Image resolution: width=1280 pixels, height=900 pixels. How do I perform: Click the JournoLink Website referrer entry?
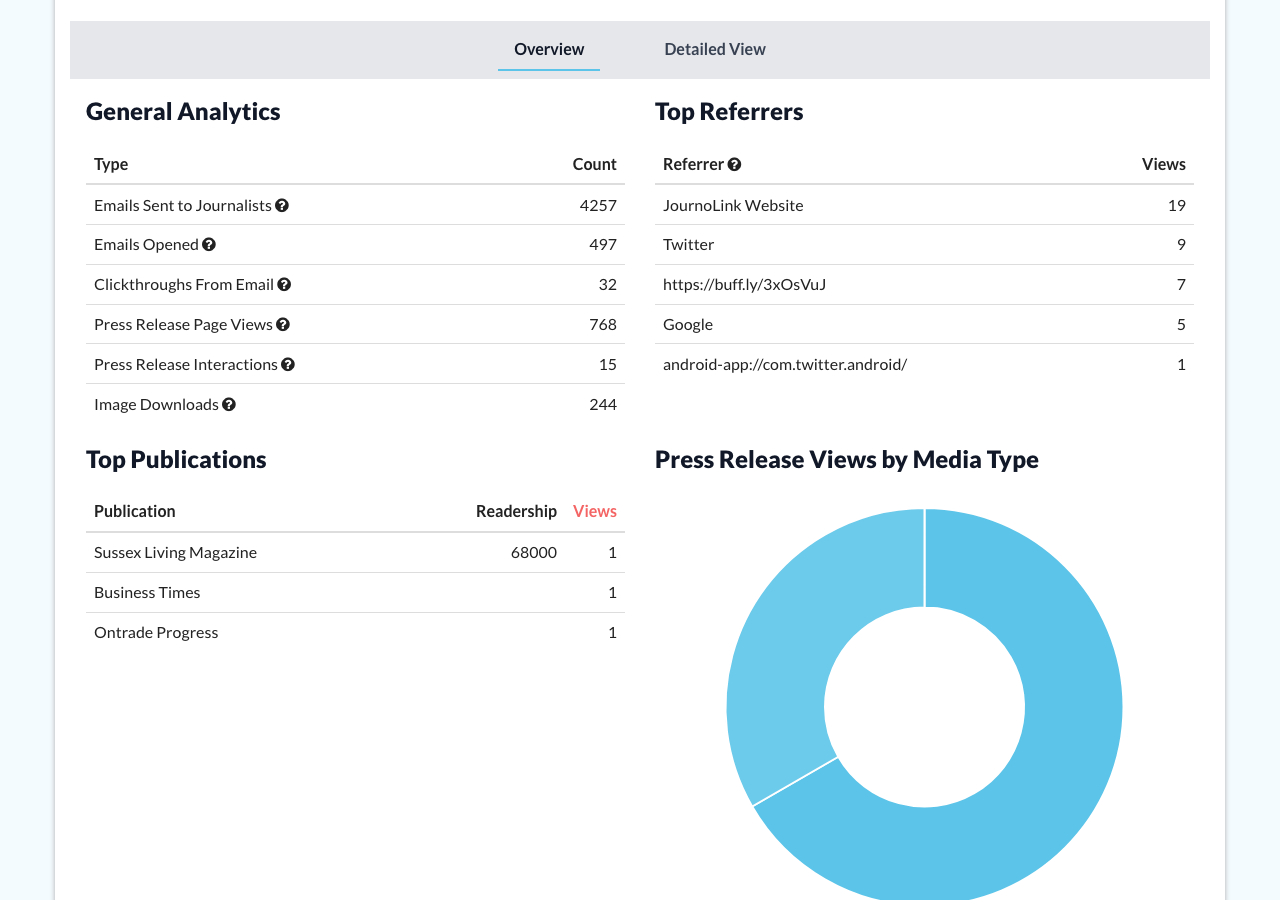coord(733,205)
